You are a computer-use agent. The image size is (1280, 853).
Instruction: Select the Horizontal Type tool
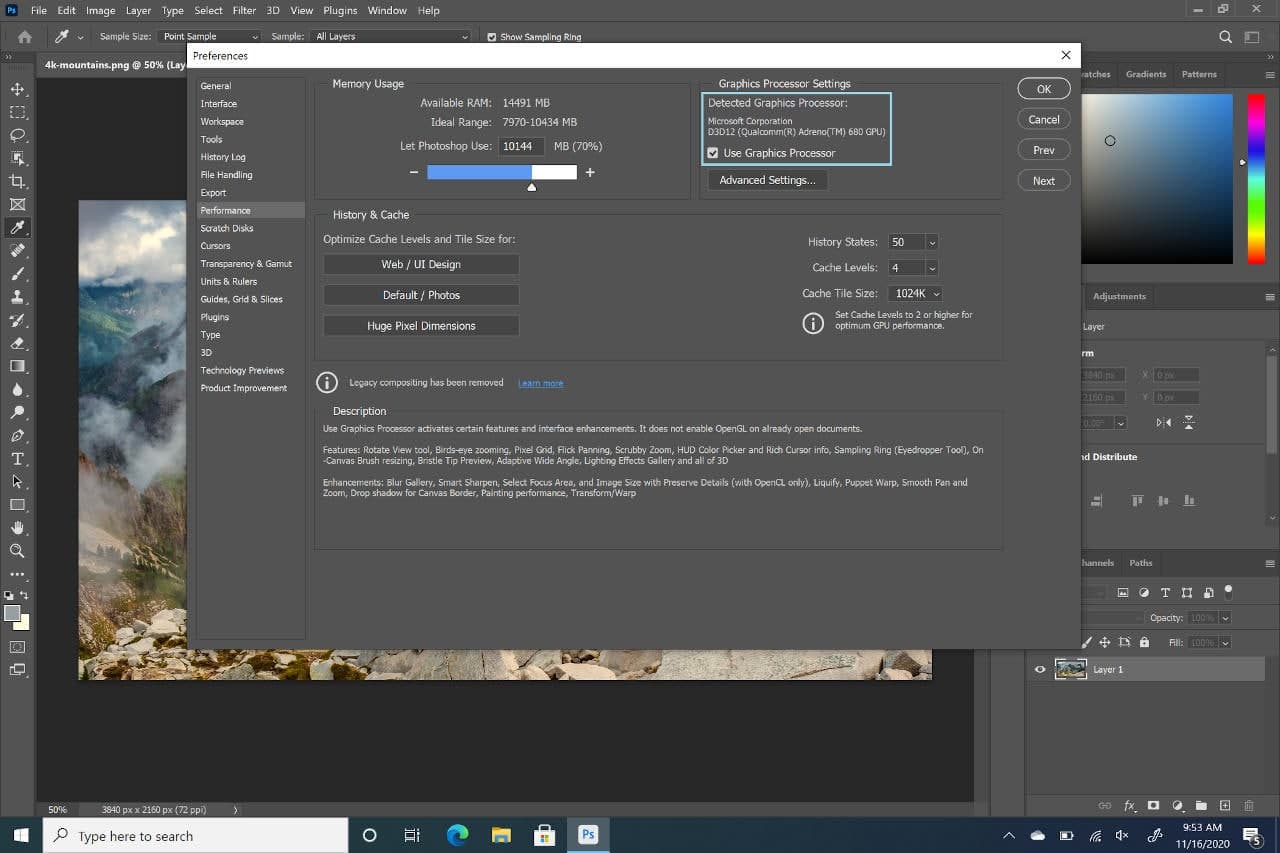[x=17, y=458]
